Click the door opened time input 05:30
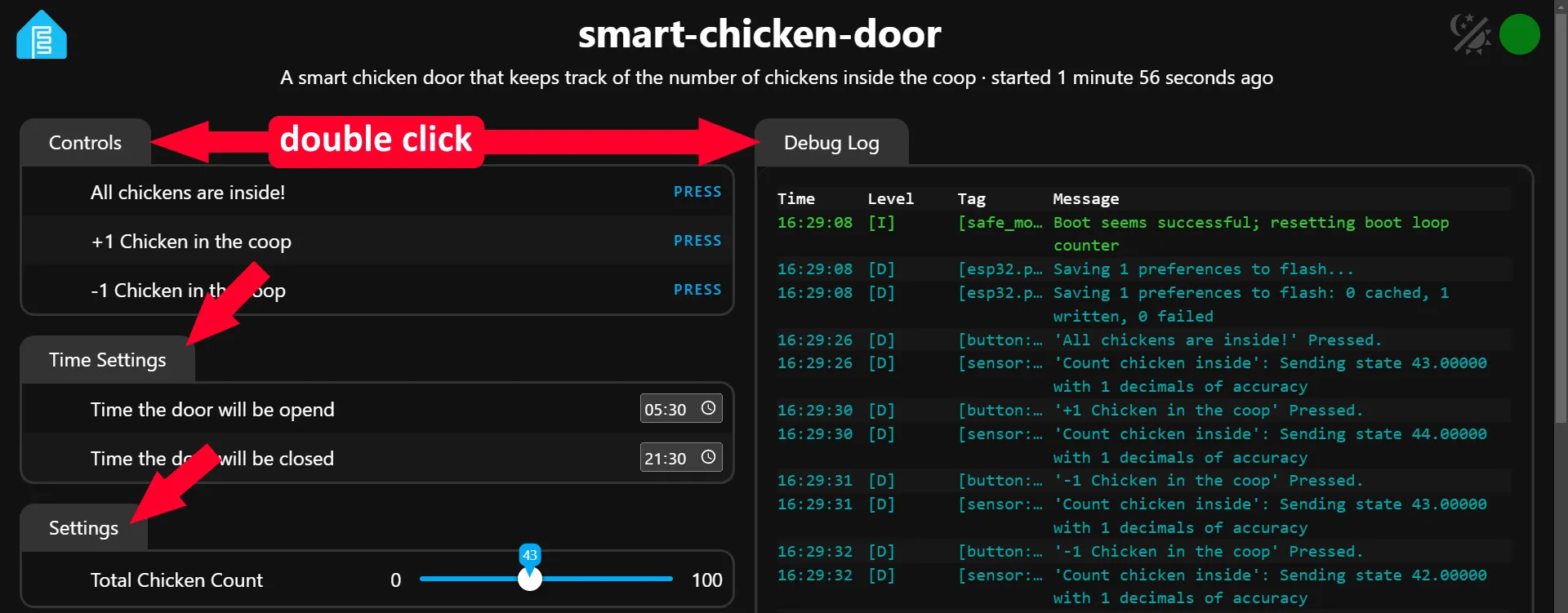 666,409
